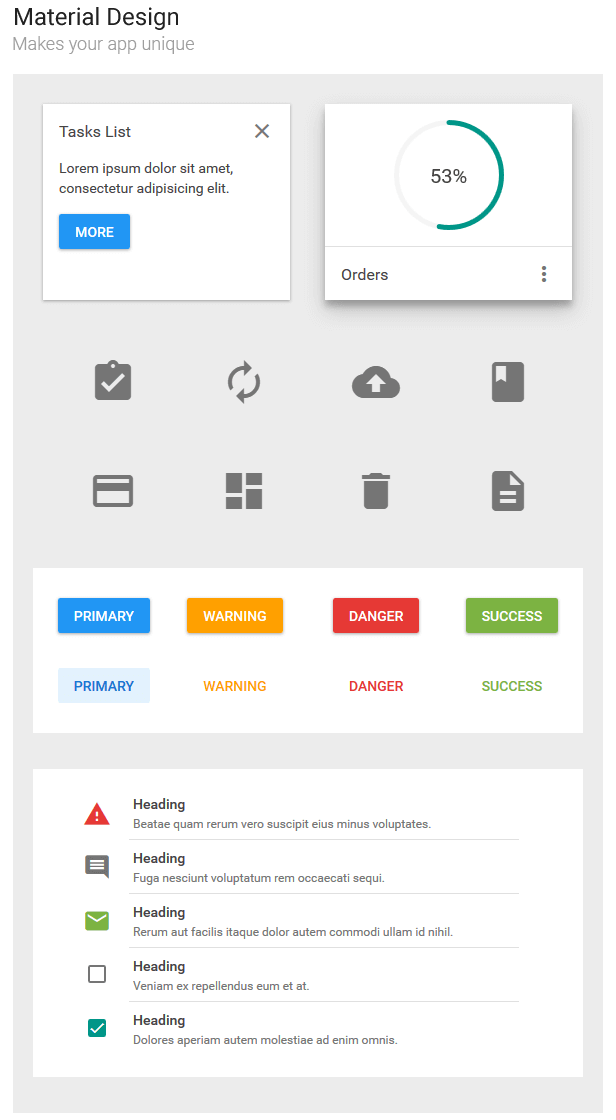This screenshot has height=1120, width=616.
Task: Click the 53% circular progress indicator
Action: point(449,175)
